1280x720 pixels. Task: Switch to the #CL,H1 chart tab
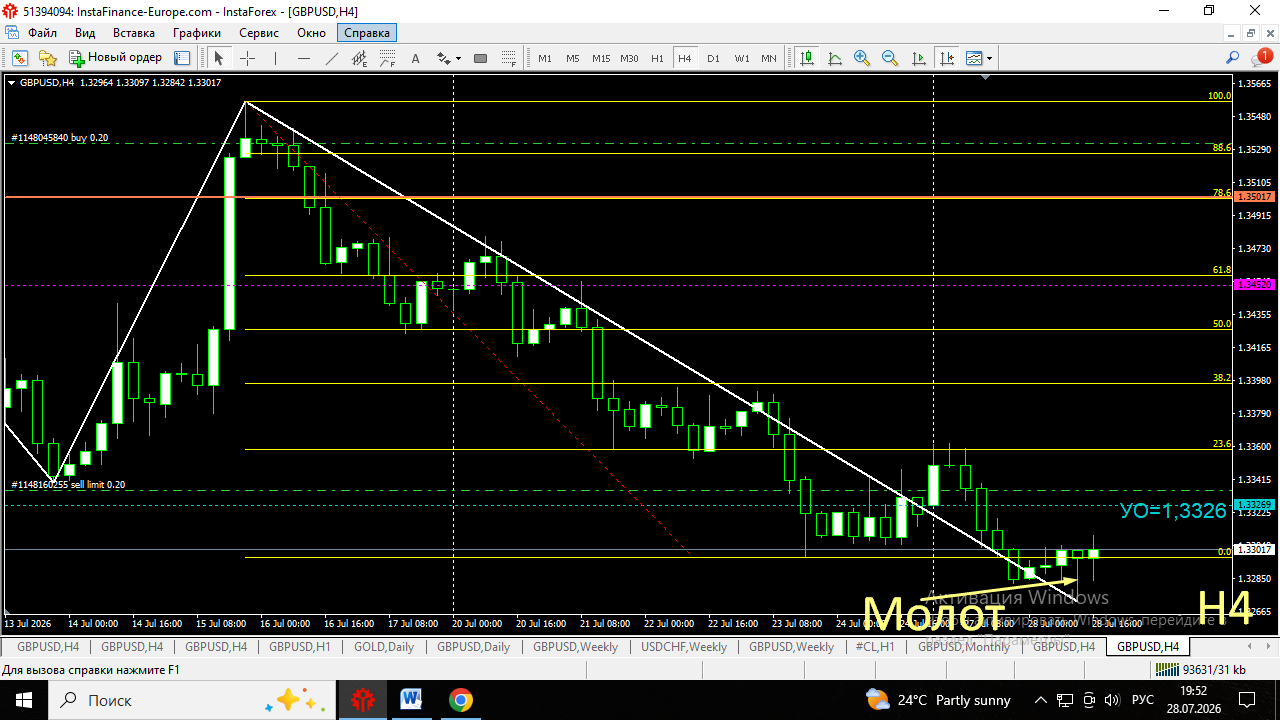tap(875, 647)
